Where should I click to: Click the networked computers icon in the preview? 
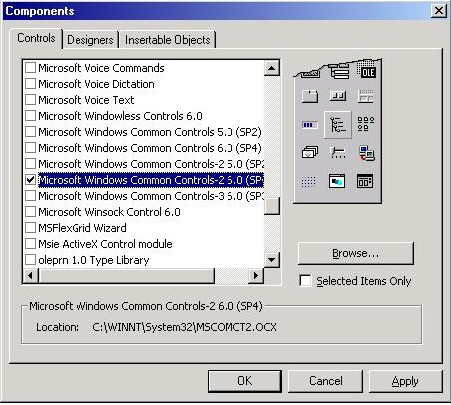tap(367, 153)
